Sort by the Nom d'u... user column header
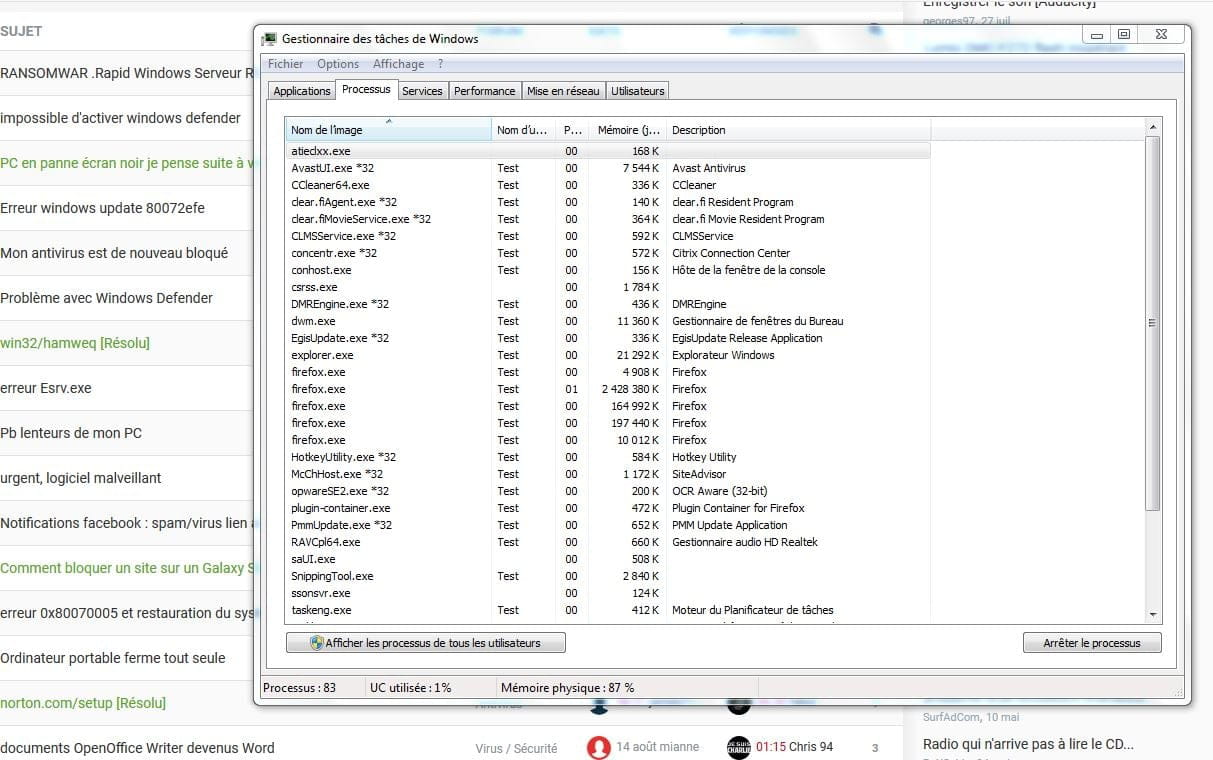 click(x=523, y=130)
